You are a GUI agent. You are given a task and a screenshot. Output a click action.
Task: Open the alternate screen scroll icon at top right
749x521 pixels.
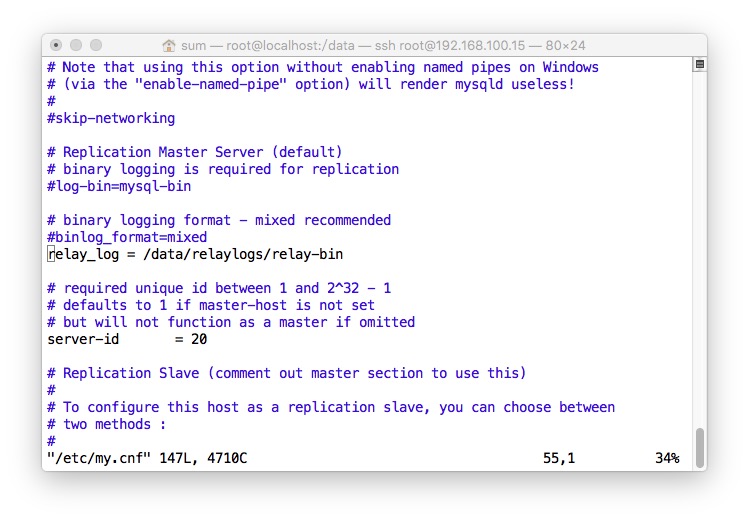coord(700,64)
